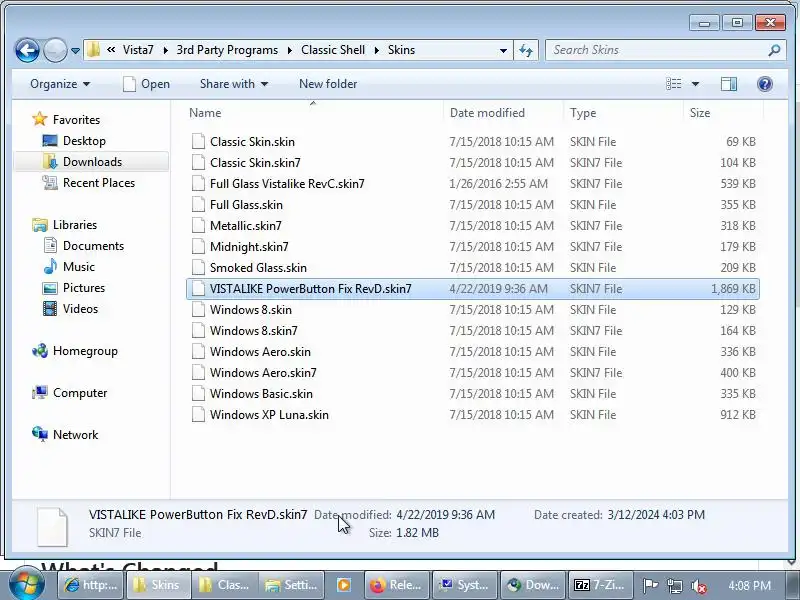800x600 pixels.
Task: Click the 3rd Party Programs breadcrumb
Action: [227, 50]
